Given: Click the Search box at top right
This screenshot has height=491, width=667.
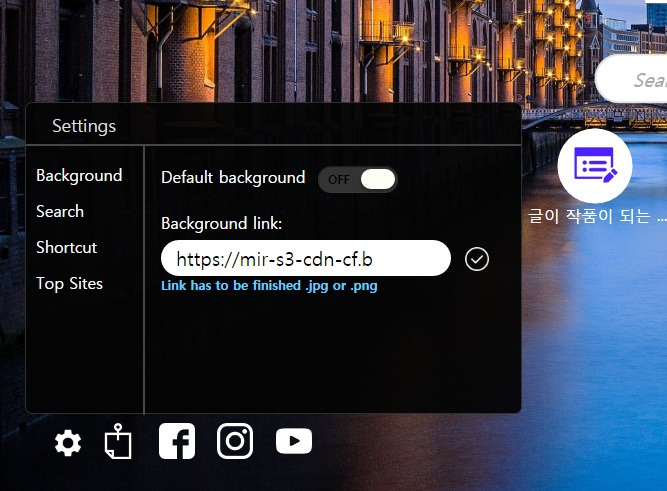Looking at the screenshot, I should [x=631, y=79].
